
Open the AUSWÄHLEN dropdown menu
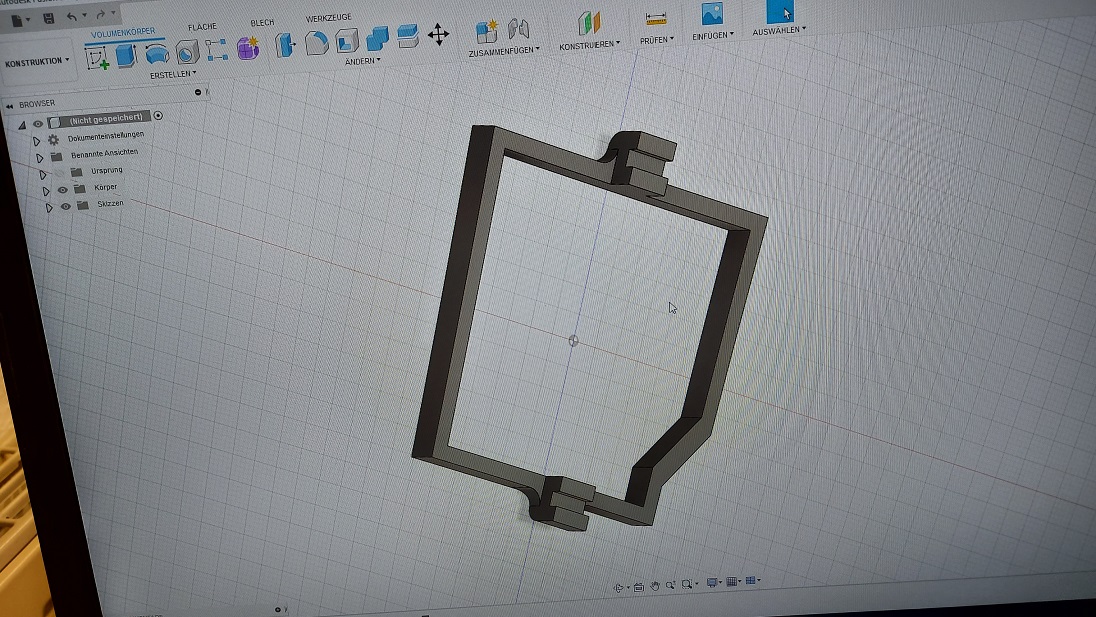point(779,31)
